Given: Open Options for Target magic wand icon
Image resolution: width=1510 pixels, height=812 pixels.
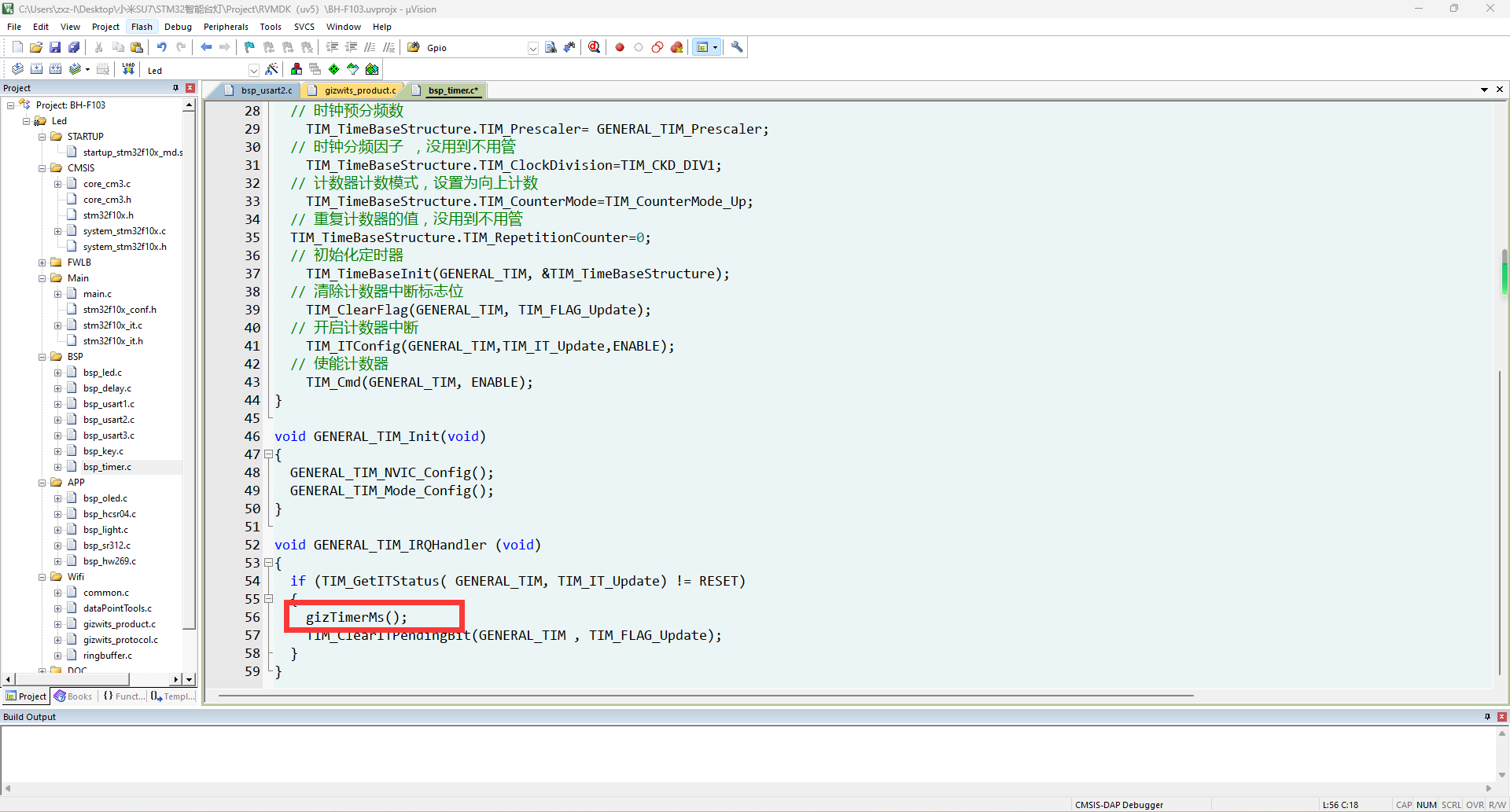Looking at the screenshot, I should pyautogui.click(x=272, y=69).
